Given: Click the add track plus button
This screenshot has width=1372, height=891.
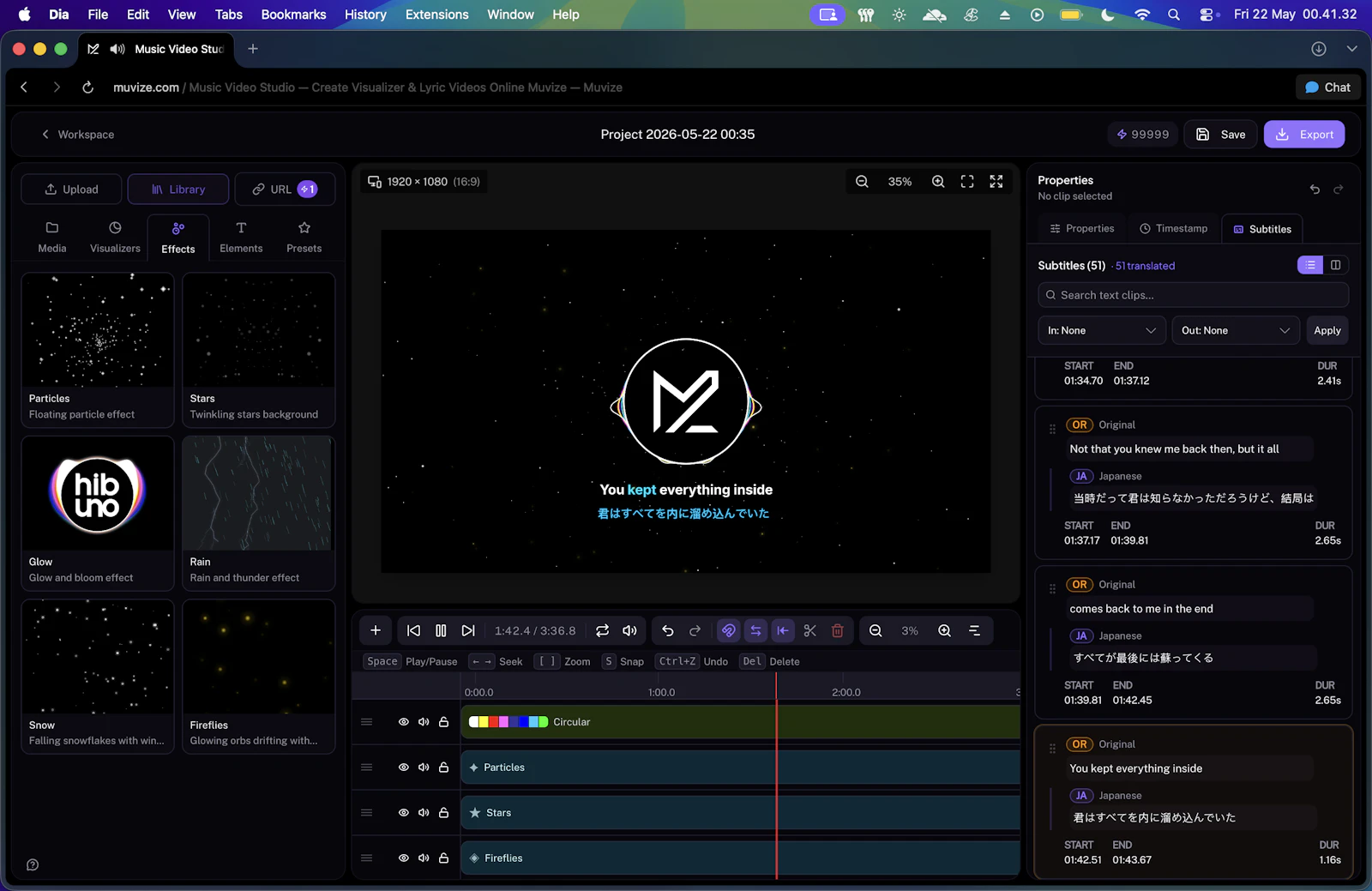Looking at the screenshot, I should pos(376,630).
